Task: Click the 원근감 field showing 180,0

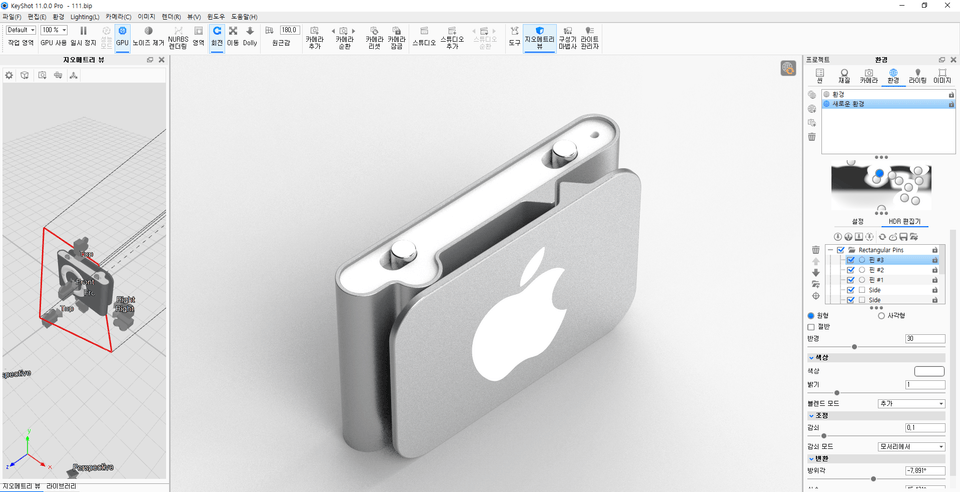Action: click(290, 30)
